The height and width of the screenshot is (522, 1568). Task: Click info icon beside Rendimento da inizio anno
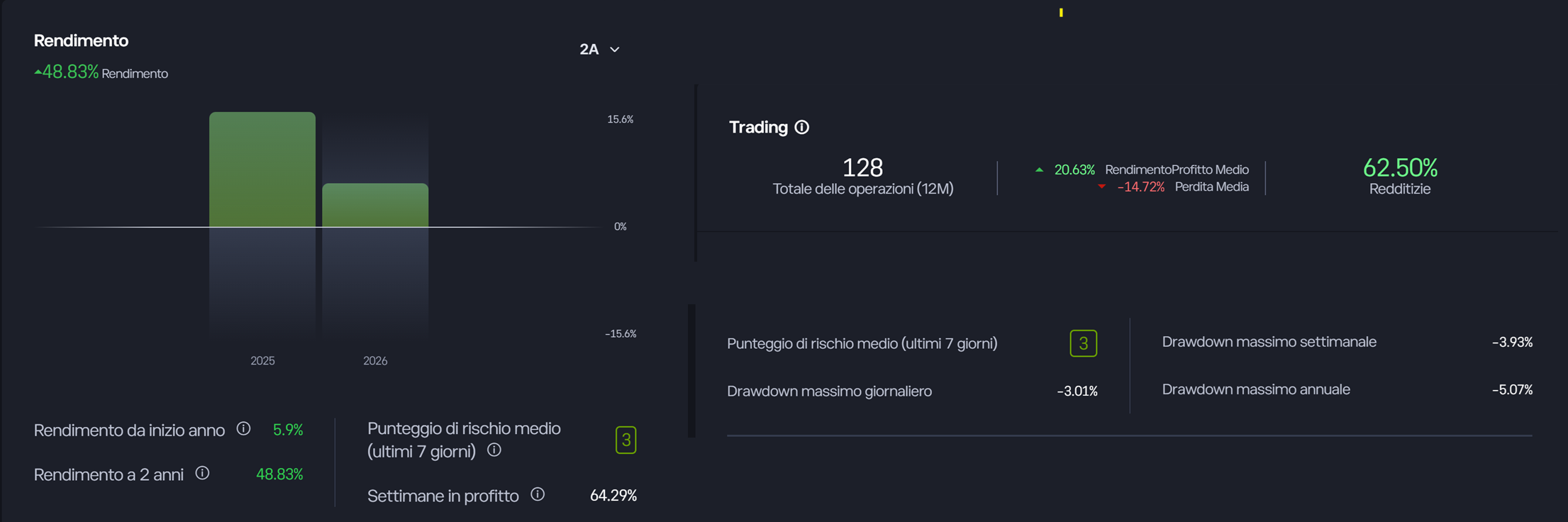point(244,429)
